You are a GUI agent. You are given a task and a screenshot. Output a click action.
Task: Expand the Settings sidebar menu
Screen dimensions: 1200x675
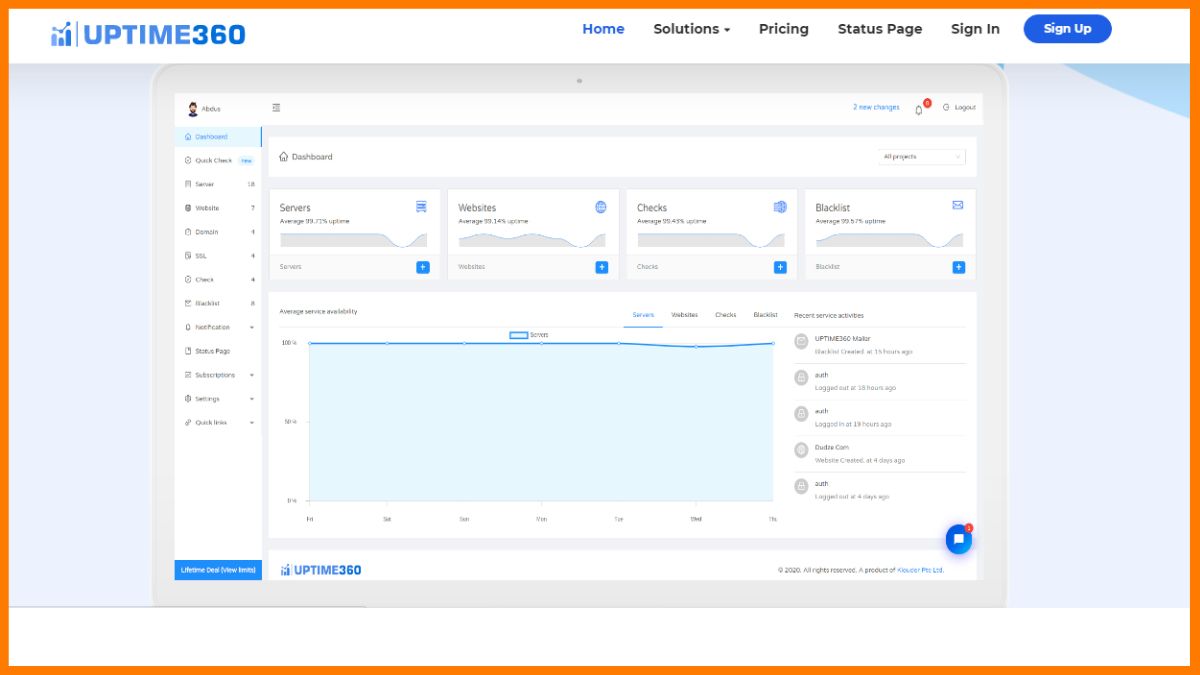[x=218, y=399]
